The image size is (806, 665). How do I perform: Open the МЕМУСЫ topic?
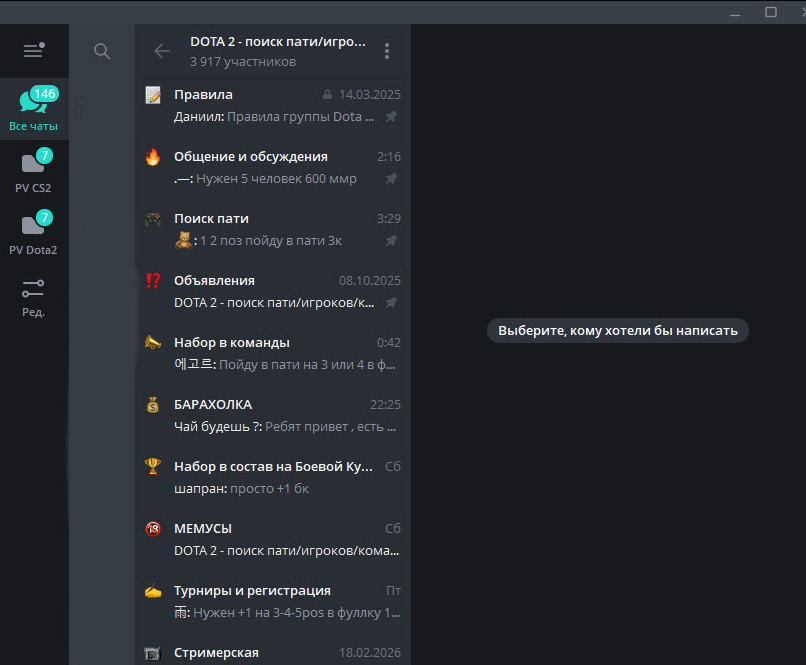point(272,539)
